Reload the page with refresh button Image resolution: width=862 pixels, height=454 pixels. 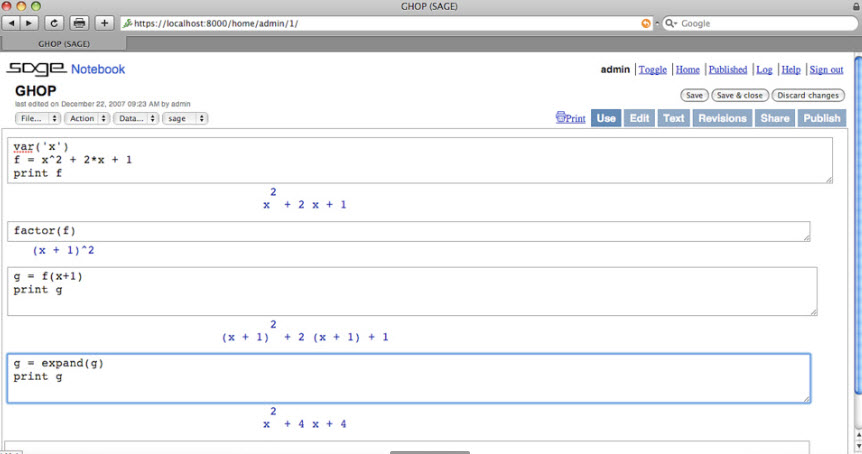pos(54,23)
